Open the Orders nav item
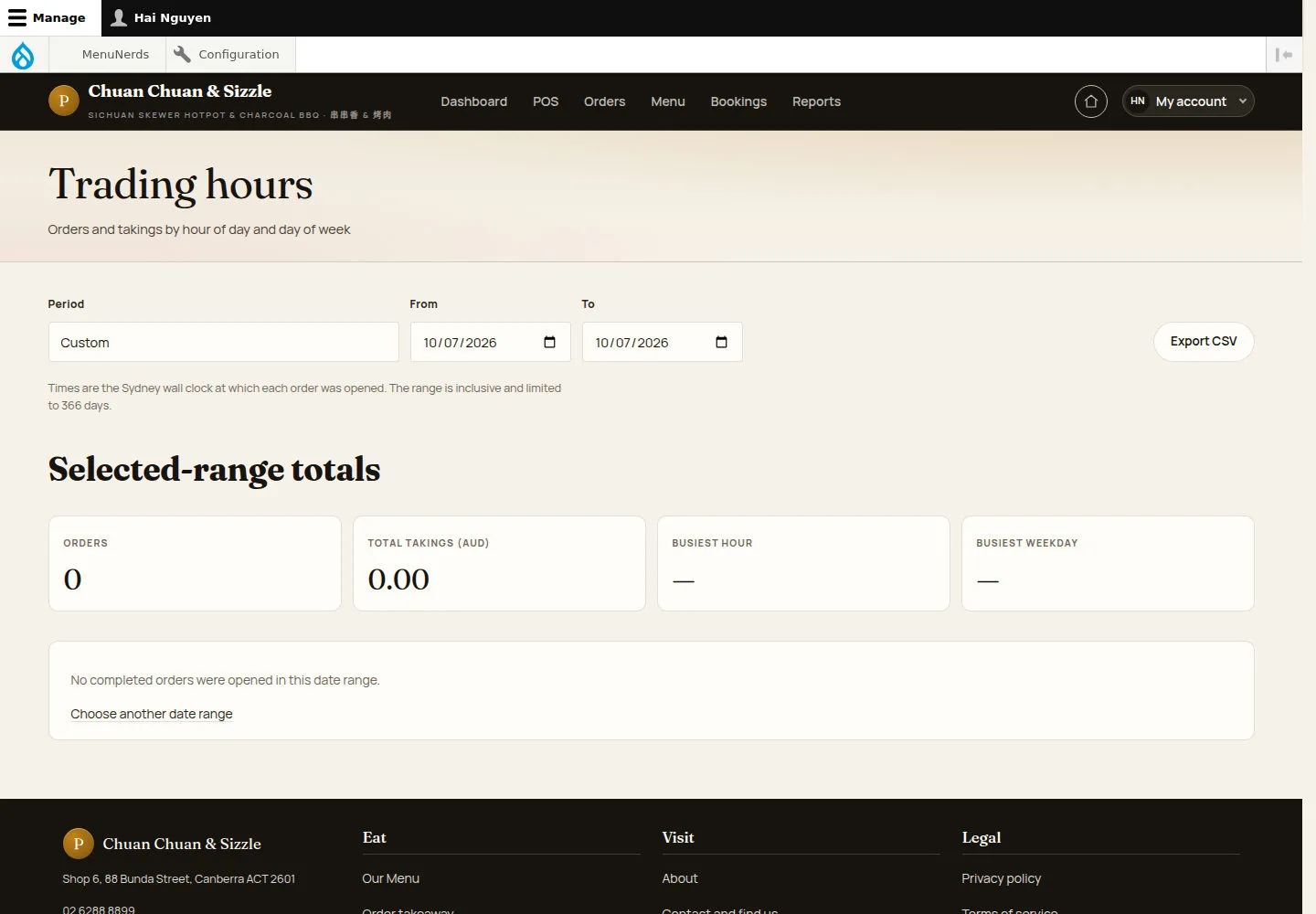The image size is (1316, 914). tap(605, 101)
